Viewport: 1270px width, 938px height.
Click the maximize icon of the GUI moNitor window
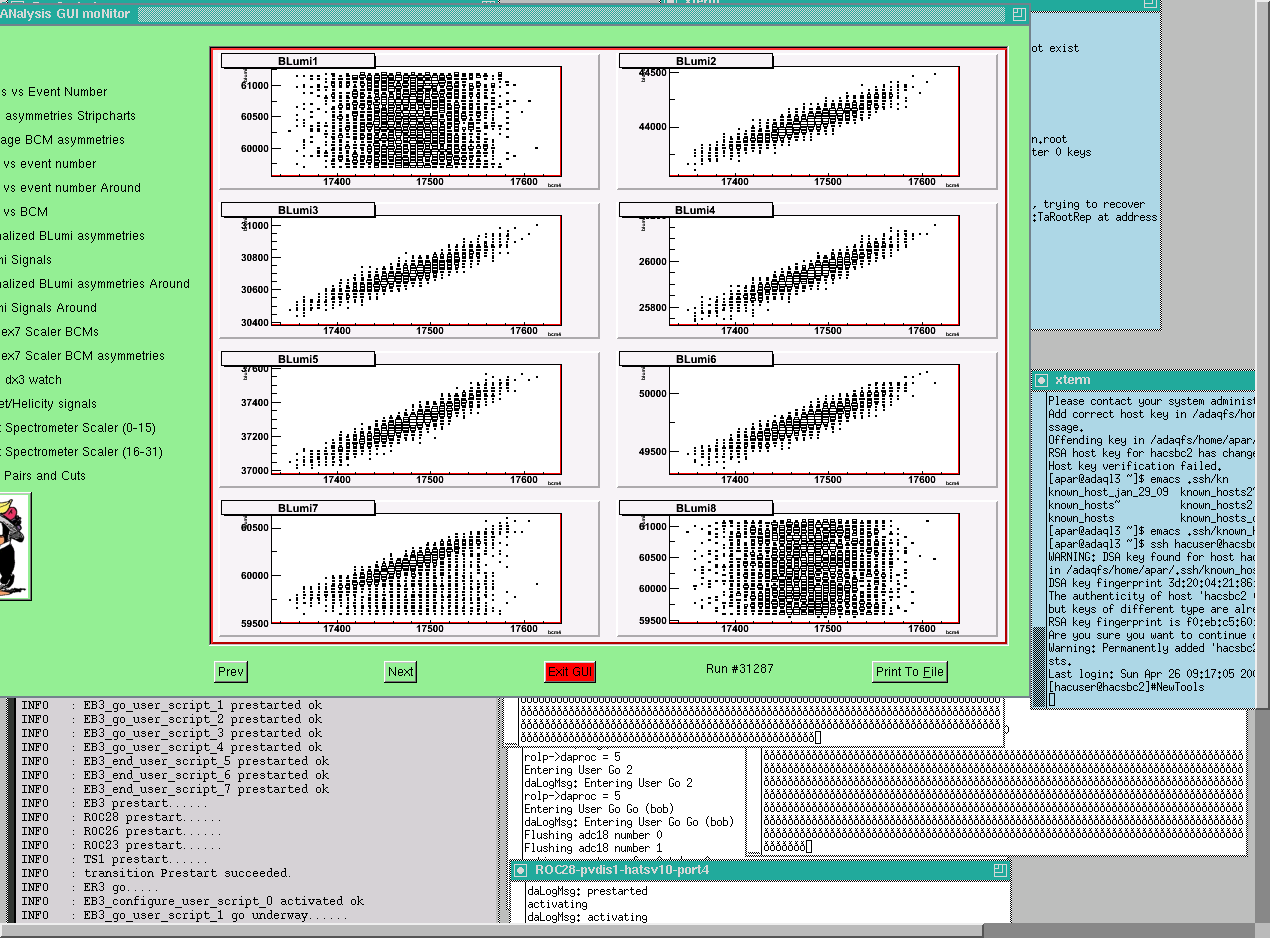1019,14
